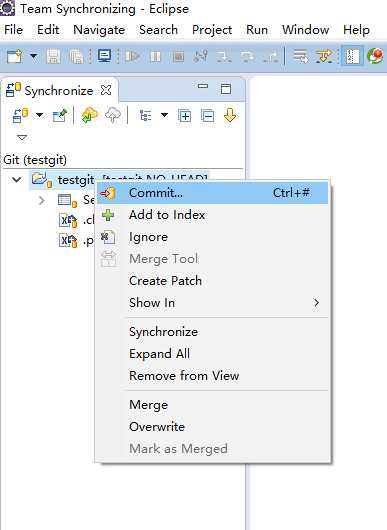Screen dimensions: 387x530
Task: Open the Edit menu
Action: coord(48,30)
